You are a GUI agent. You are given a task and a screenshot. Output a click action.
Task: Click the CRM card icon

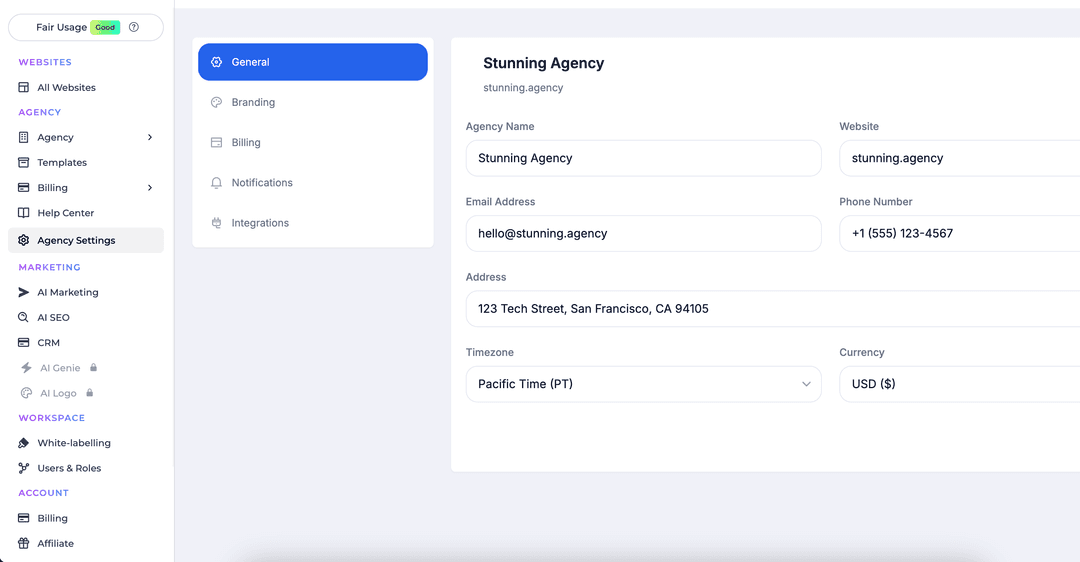click(x=23, y=342)
